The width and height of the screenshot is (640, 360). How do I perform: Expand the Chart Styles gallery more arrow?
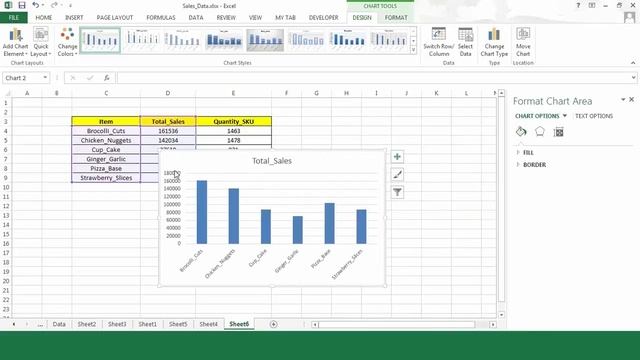coord(413,50)
